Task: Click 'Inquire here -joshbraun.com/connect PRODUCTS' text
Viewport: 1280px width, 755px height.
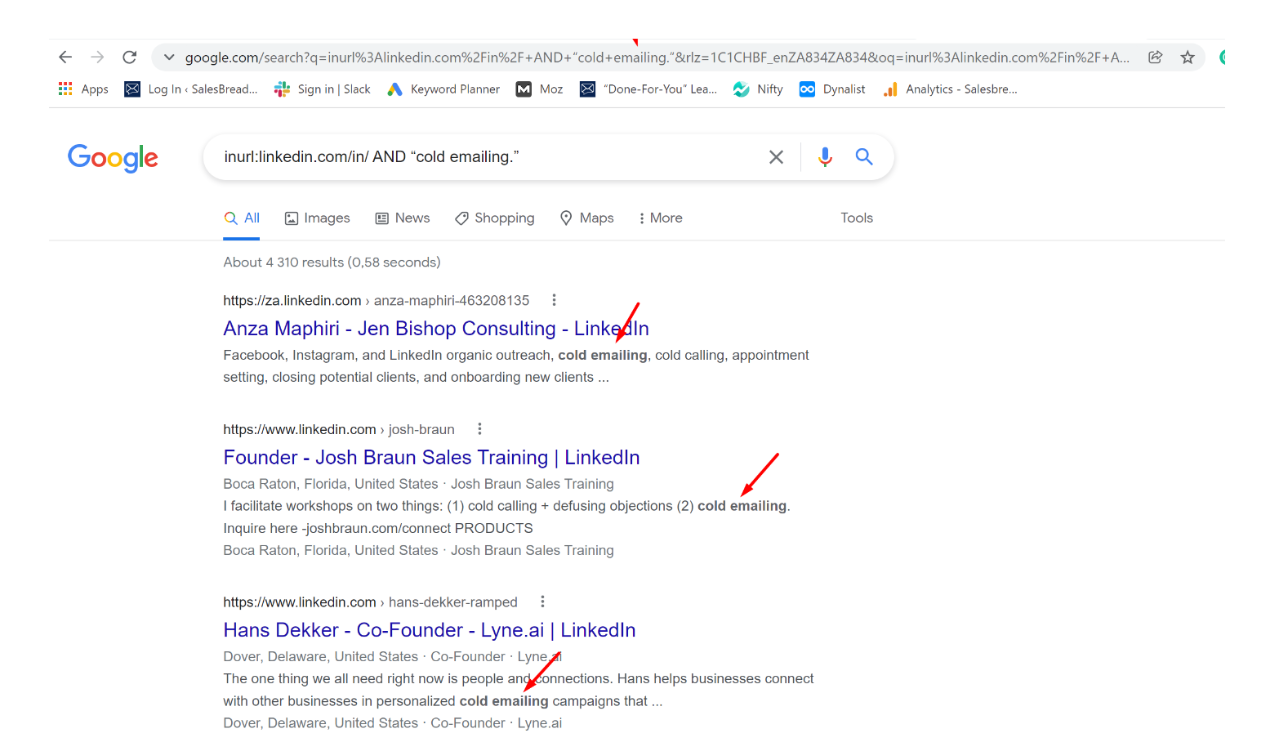Action: click(378, 528)
